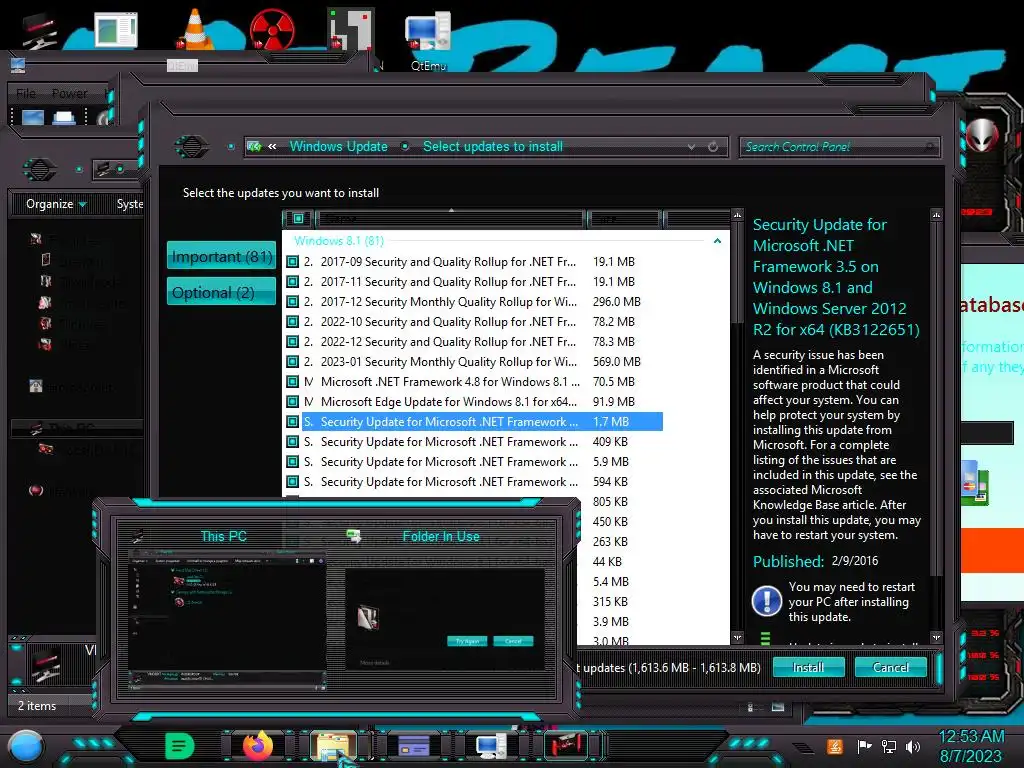
Task: Click the monitor toolbar icon in QtEmu window
Action: tap(33, 118)
